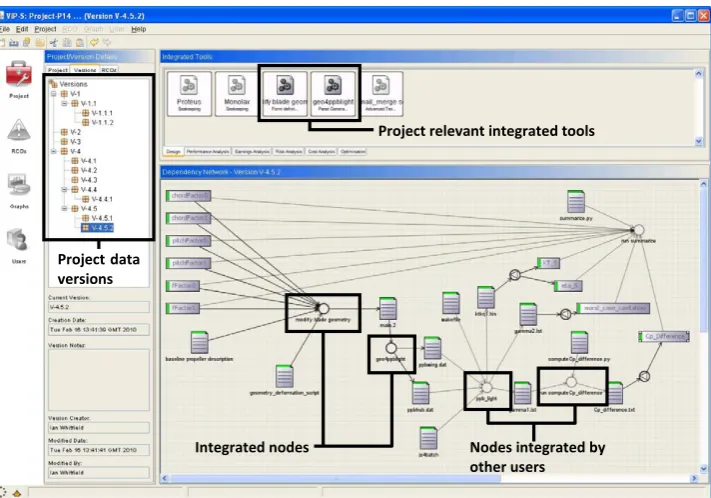Select the baseline propeller description file node
This screenshot has height=498, width=711.
(x=200, y=342)
